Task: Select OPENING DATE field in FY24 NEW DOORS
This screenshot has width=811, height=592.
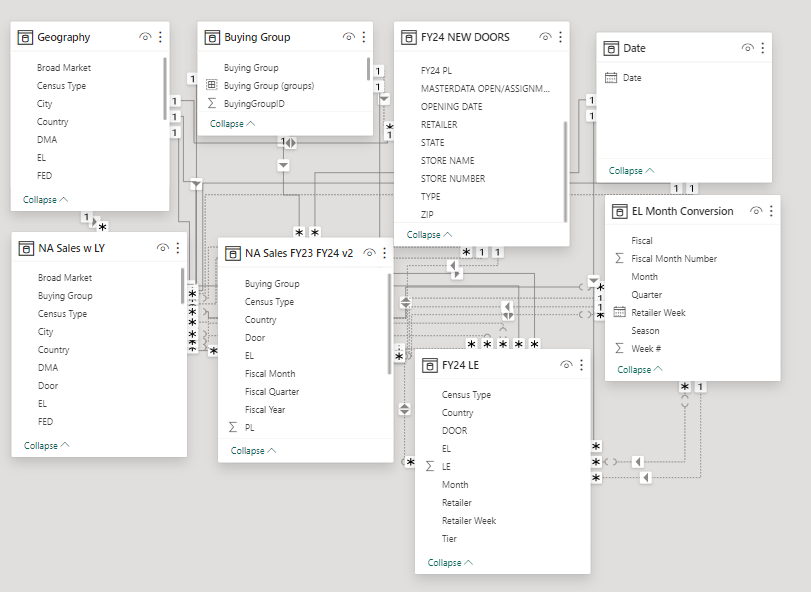Action: (452, 107)
